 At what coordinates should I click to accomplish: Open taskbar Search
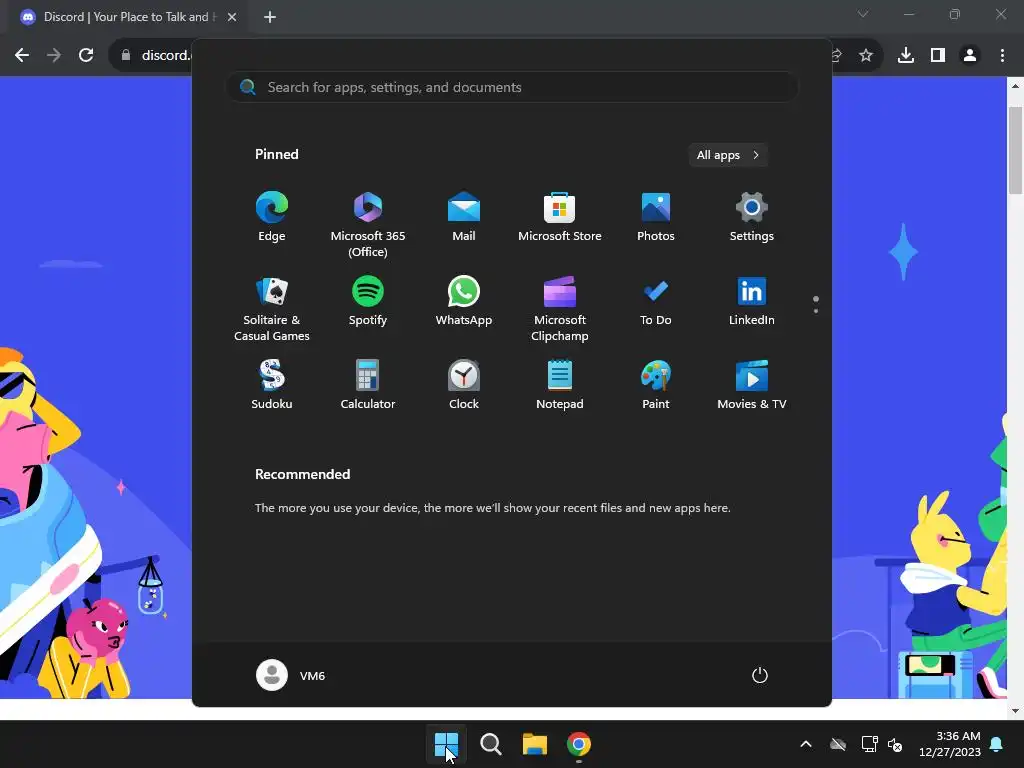pos(490,744)
